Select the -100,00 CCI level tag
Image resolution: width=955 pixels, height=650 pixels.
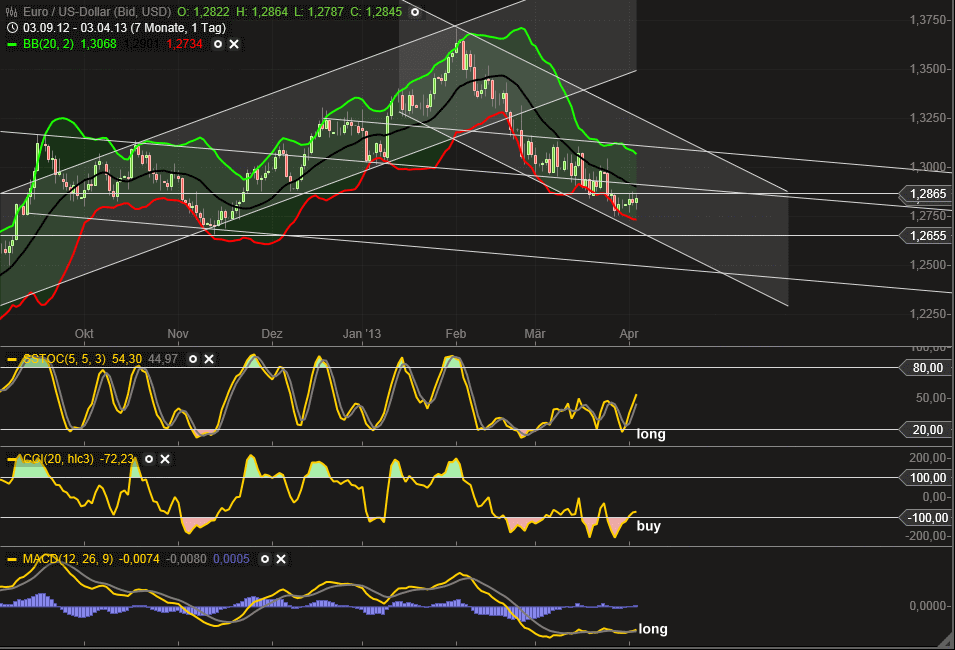(927, 518)
